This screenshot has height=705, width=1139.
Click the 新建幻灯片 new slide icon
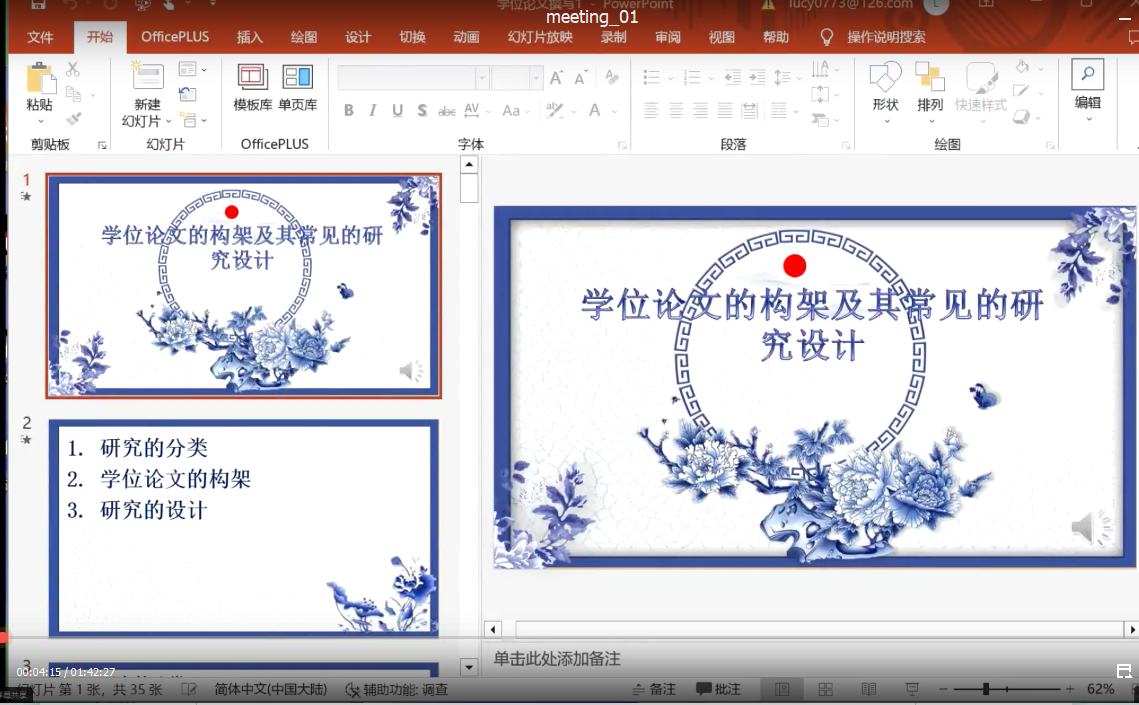point(147,78)
